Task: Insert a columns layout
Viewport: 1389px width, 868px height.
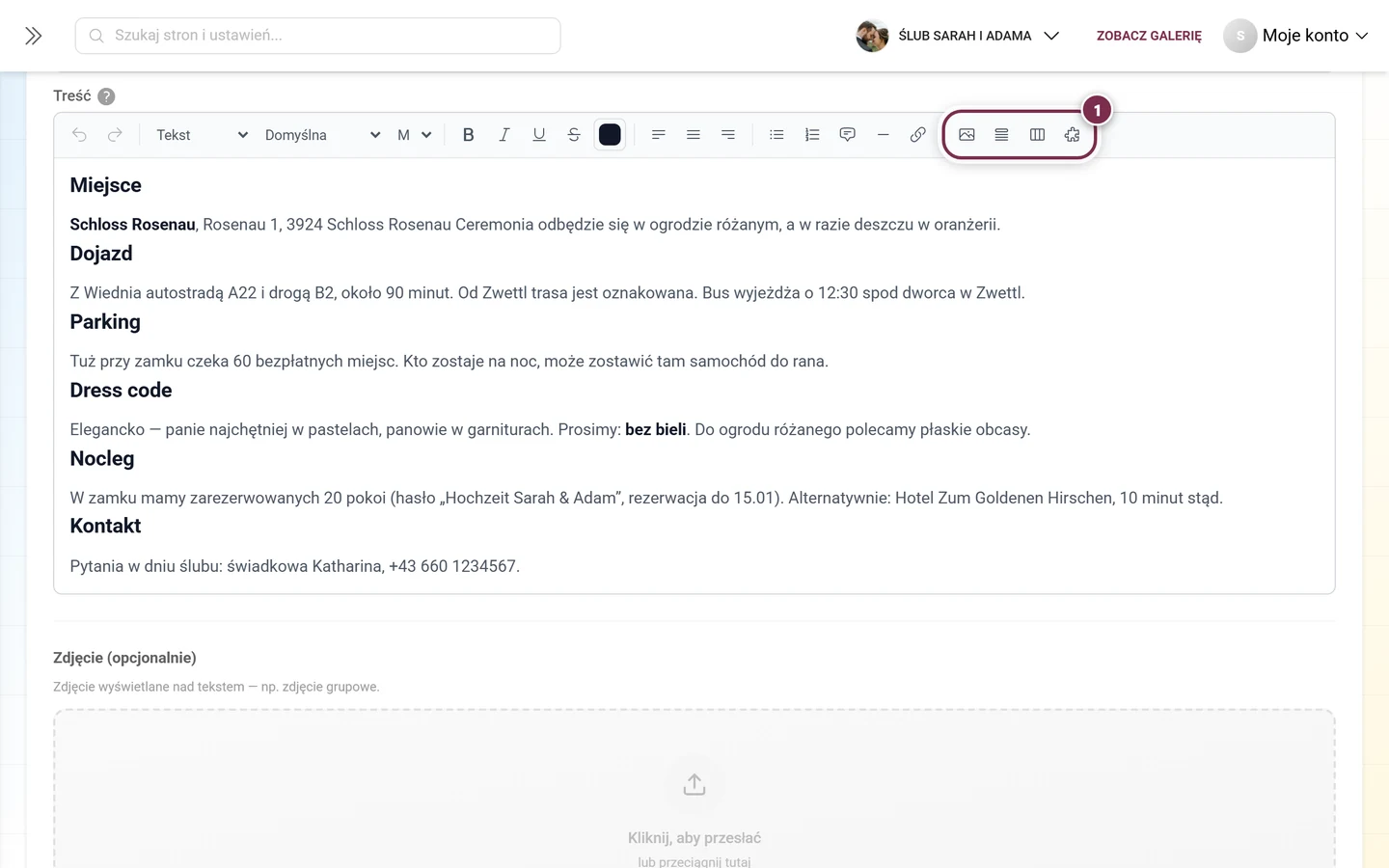Action: click(x=1037, y=135)
